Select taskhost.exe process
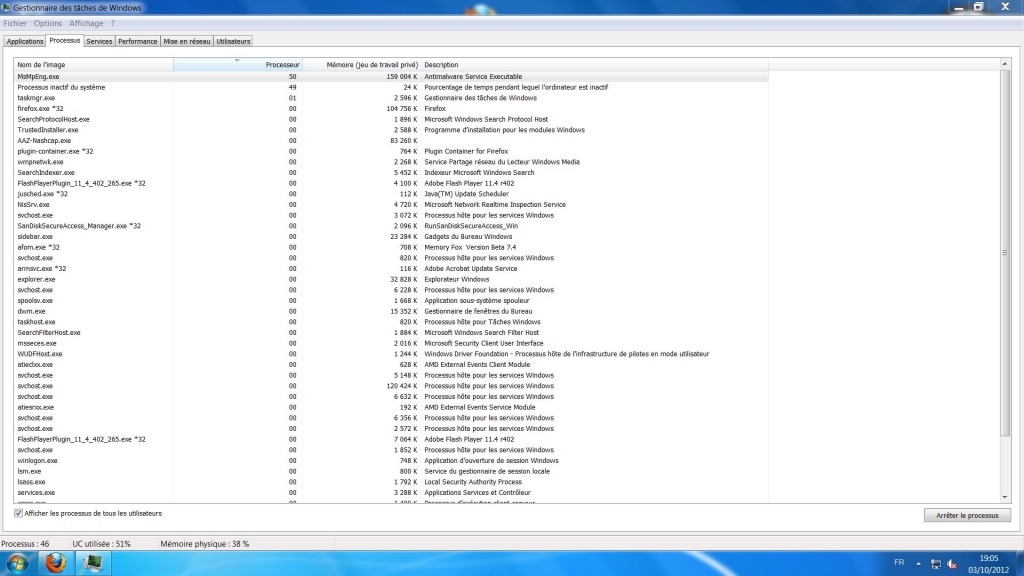Viewport: 1024px width, 576px height. click(391, 322)
